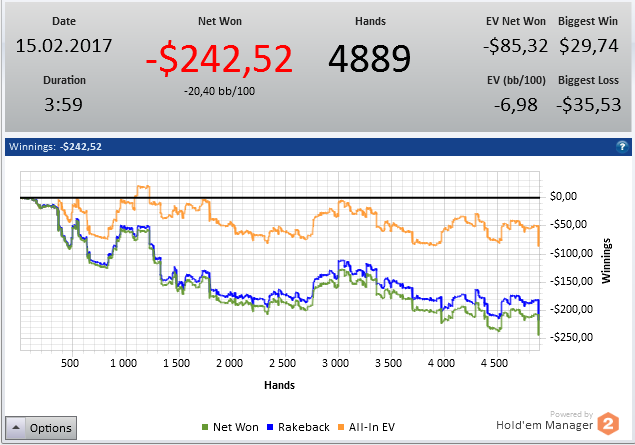This screenshot has height=445, width=635.
Task: Click the blue Rakeback legend swatch
Action: click(x=270, y=427)
